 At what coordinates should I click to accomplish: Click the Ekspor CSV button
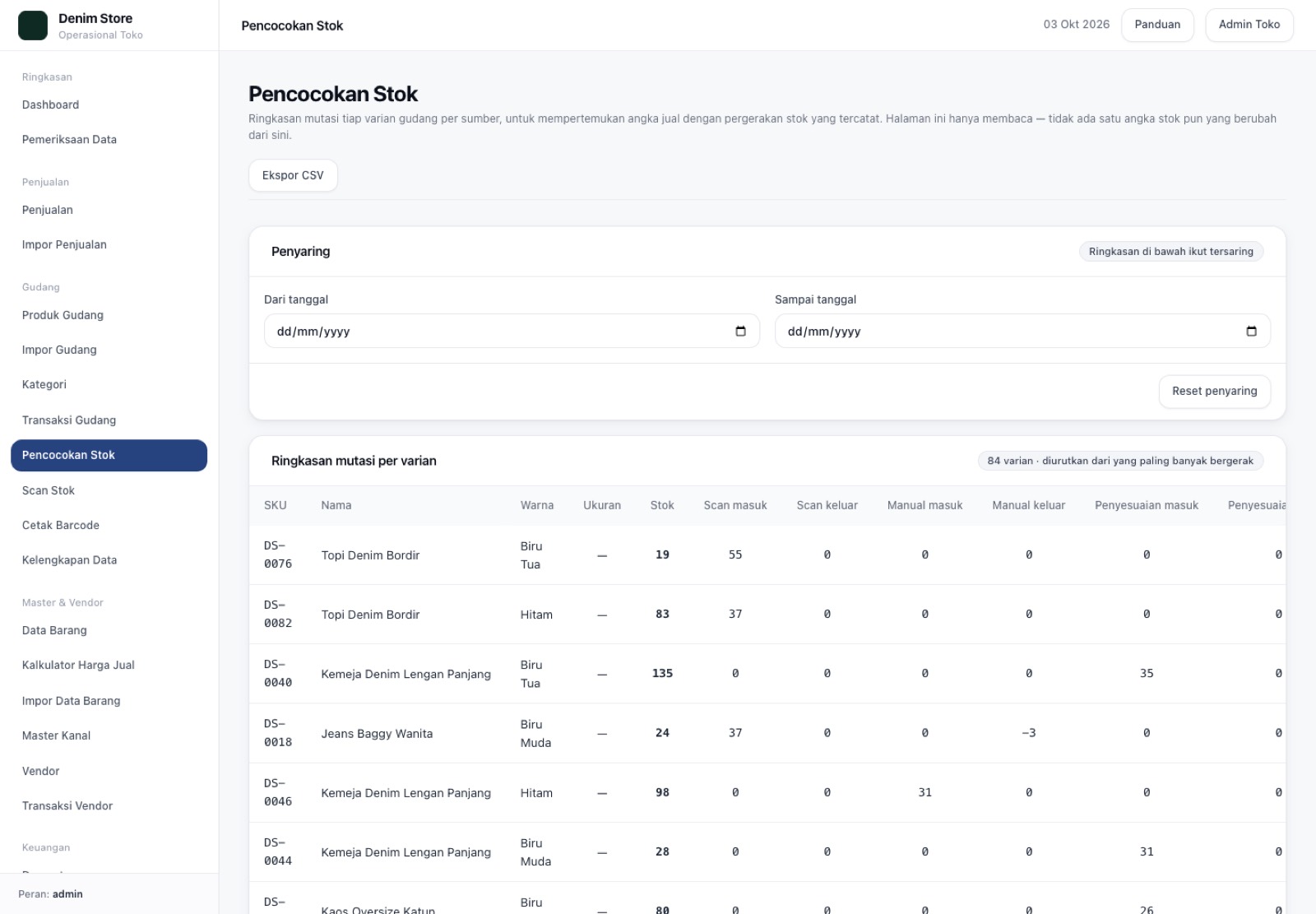(293, 175)
